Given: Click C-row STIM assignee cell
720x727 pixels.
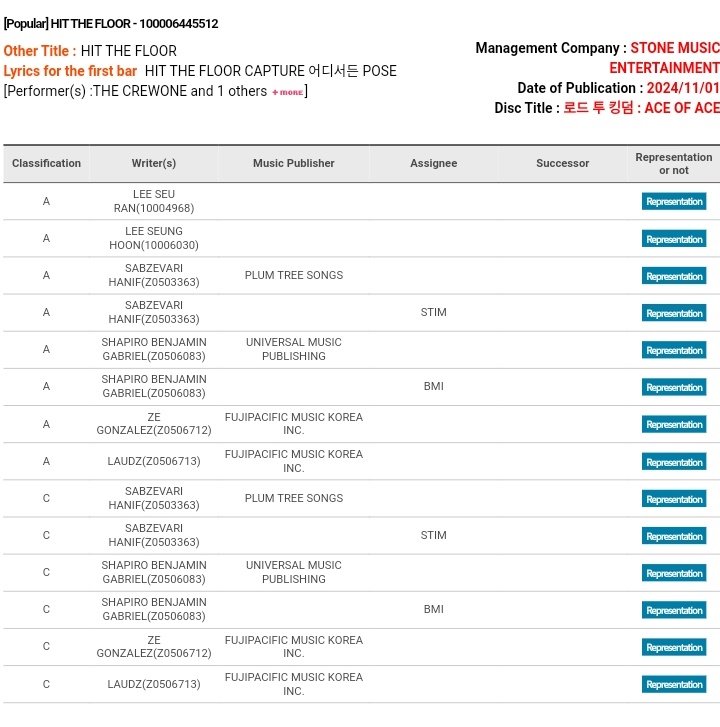Looking at the screenshot, I should tap(433, 536).
